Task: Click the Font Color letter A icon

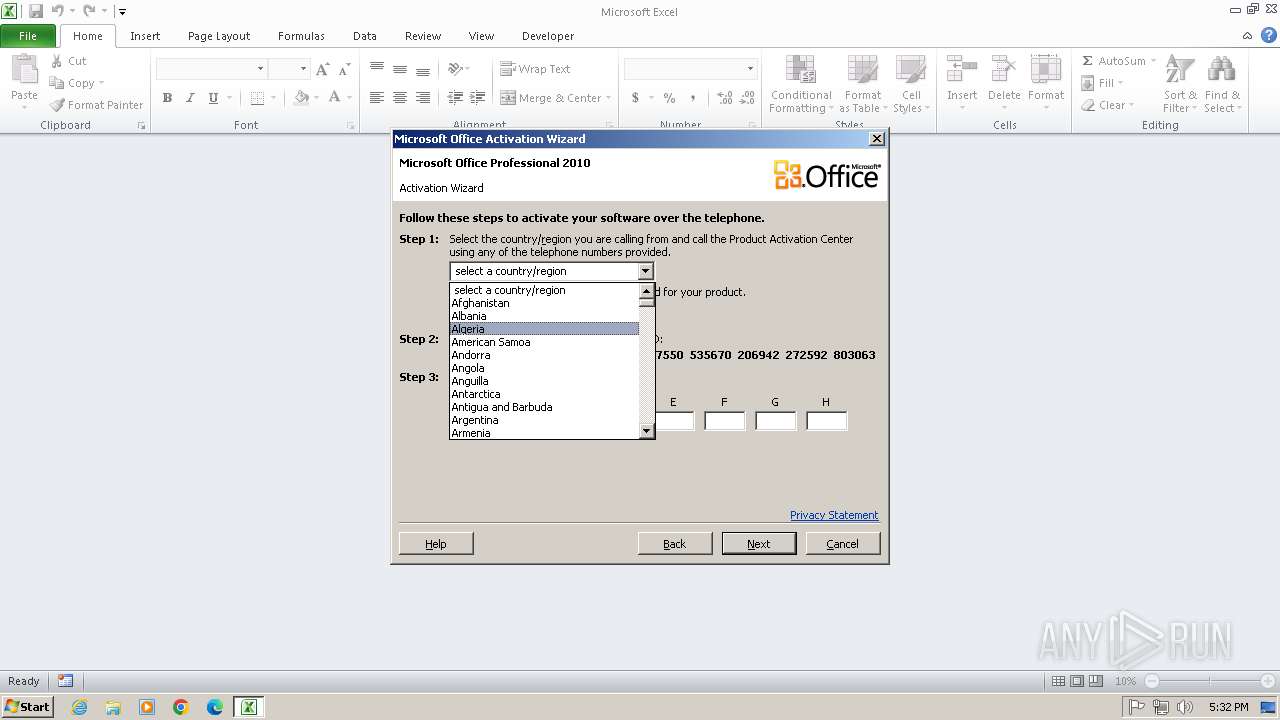Action: [x=334, y=98]
